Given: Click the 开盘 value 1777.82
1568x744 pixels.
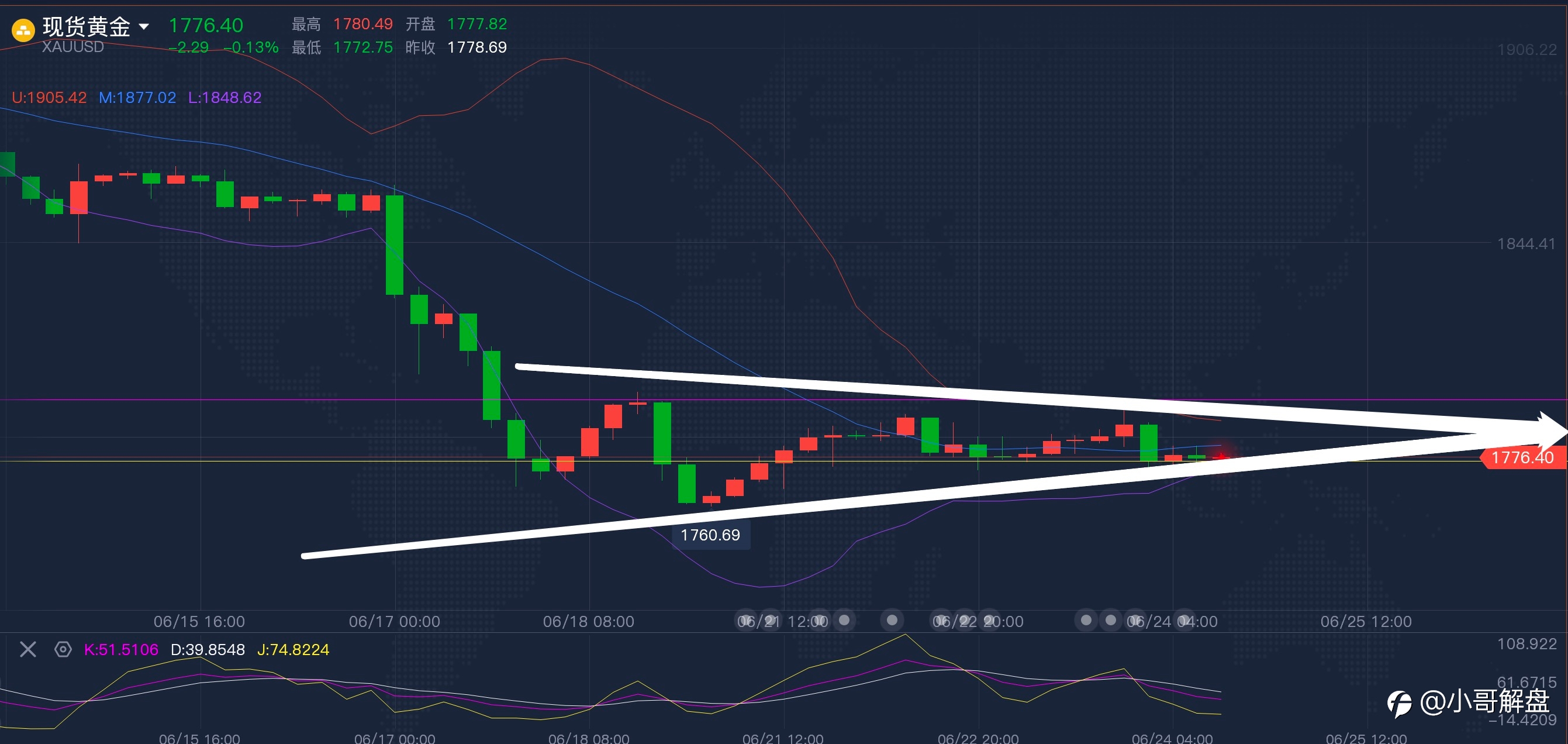Looking at the screenshot, I should [477, 24].
